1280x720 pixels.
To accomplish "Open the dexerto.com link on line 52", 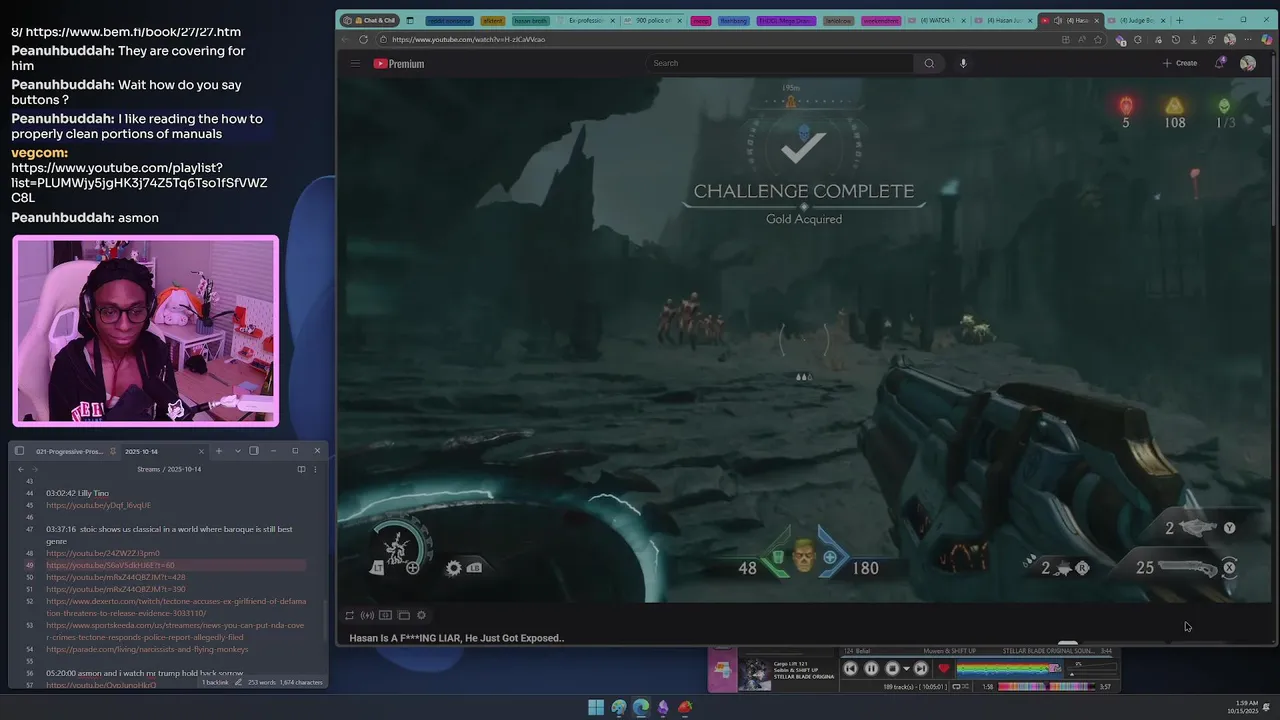I will pyautogui.click(x=176, y=607).
